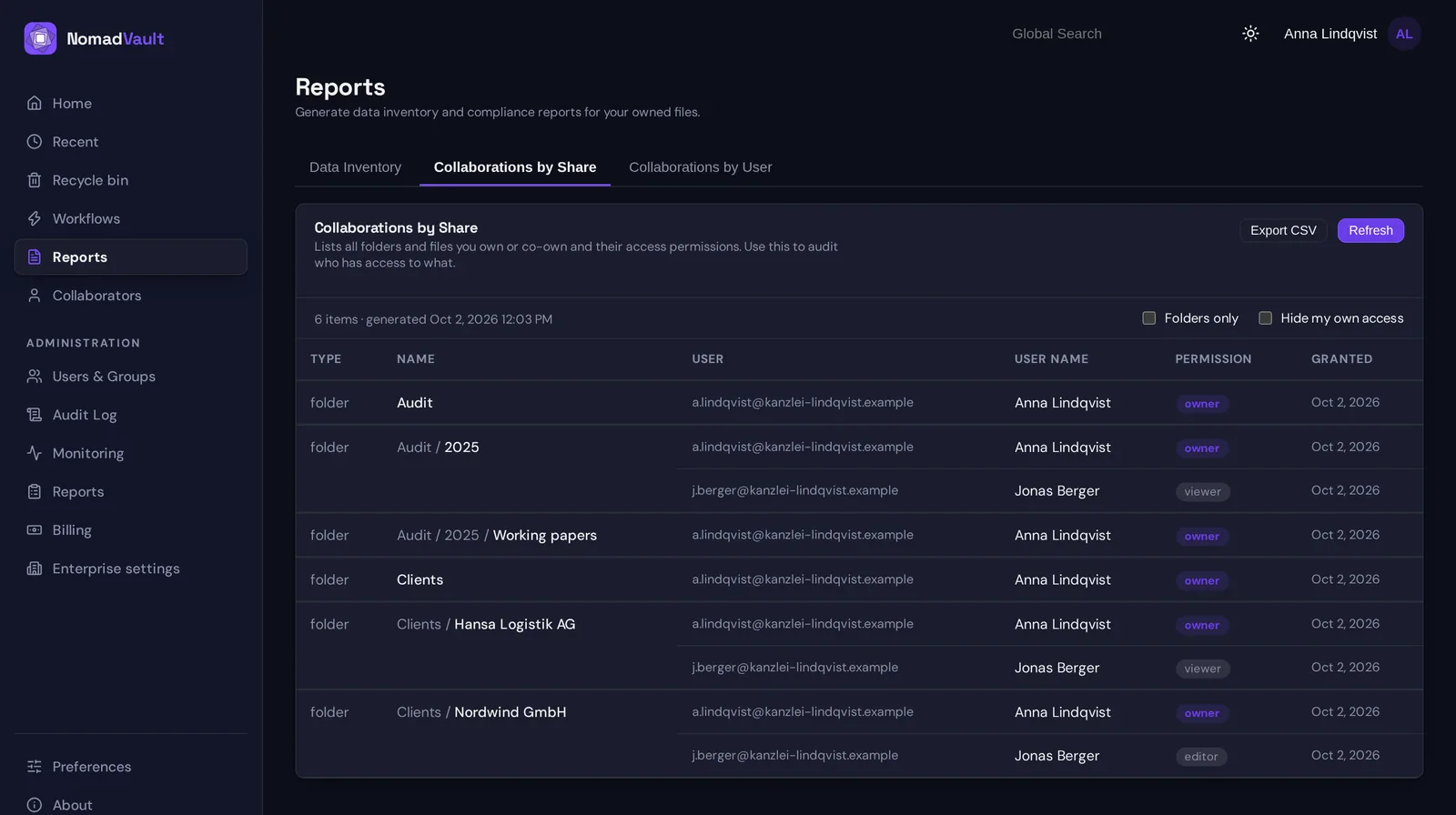The height and width of the screenshot is (815, 1456).
Task: Open Audit Log via its scroll icon
Action: click(x=35, y=415)
